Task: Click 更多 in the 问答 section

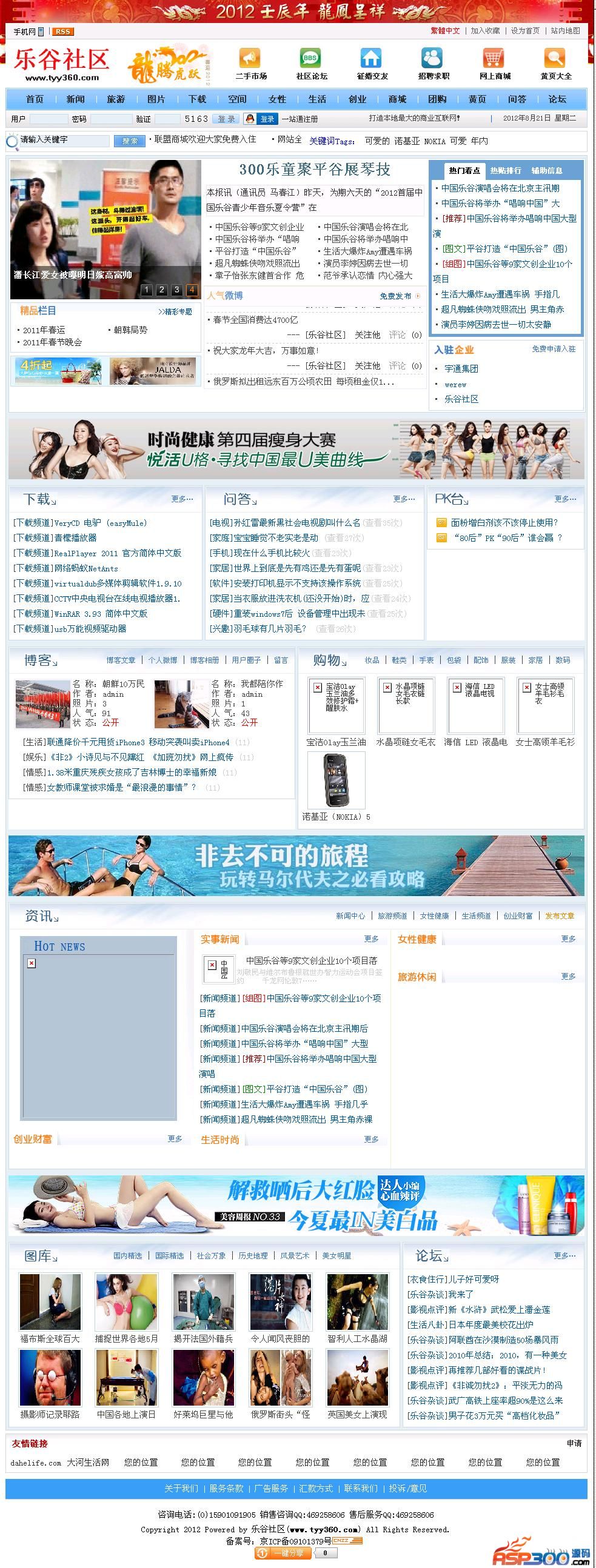Action: (404, 499)
